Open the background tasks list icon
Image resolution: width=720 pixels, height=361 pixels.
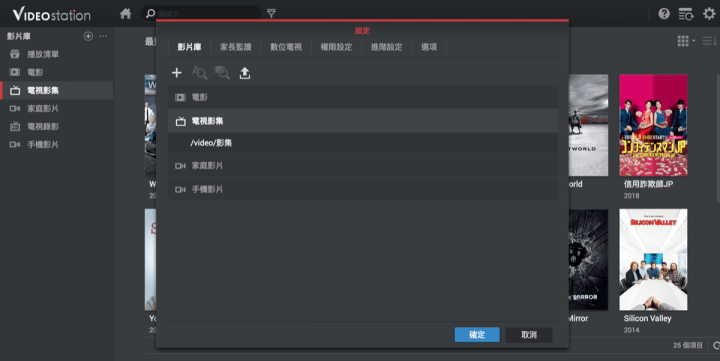coord(686,14)
